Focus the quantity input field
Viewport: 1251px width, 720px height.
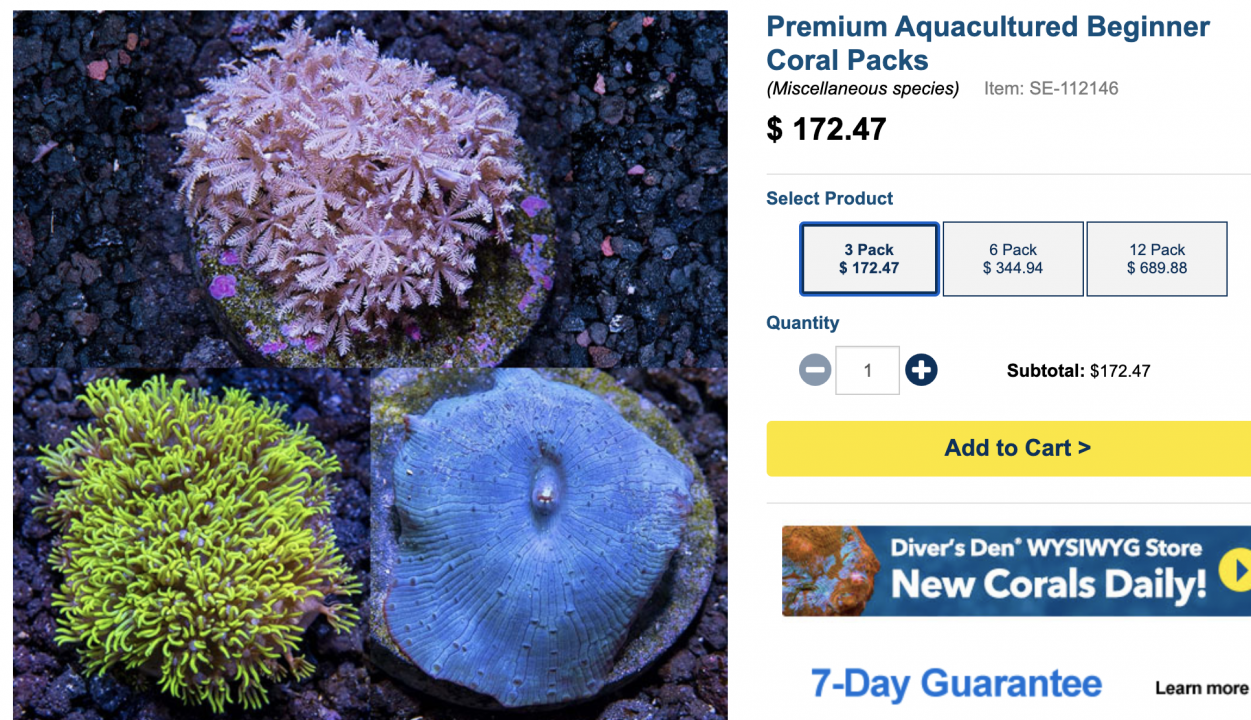click(867, 371)
